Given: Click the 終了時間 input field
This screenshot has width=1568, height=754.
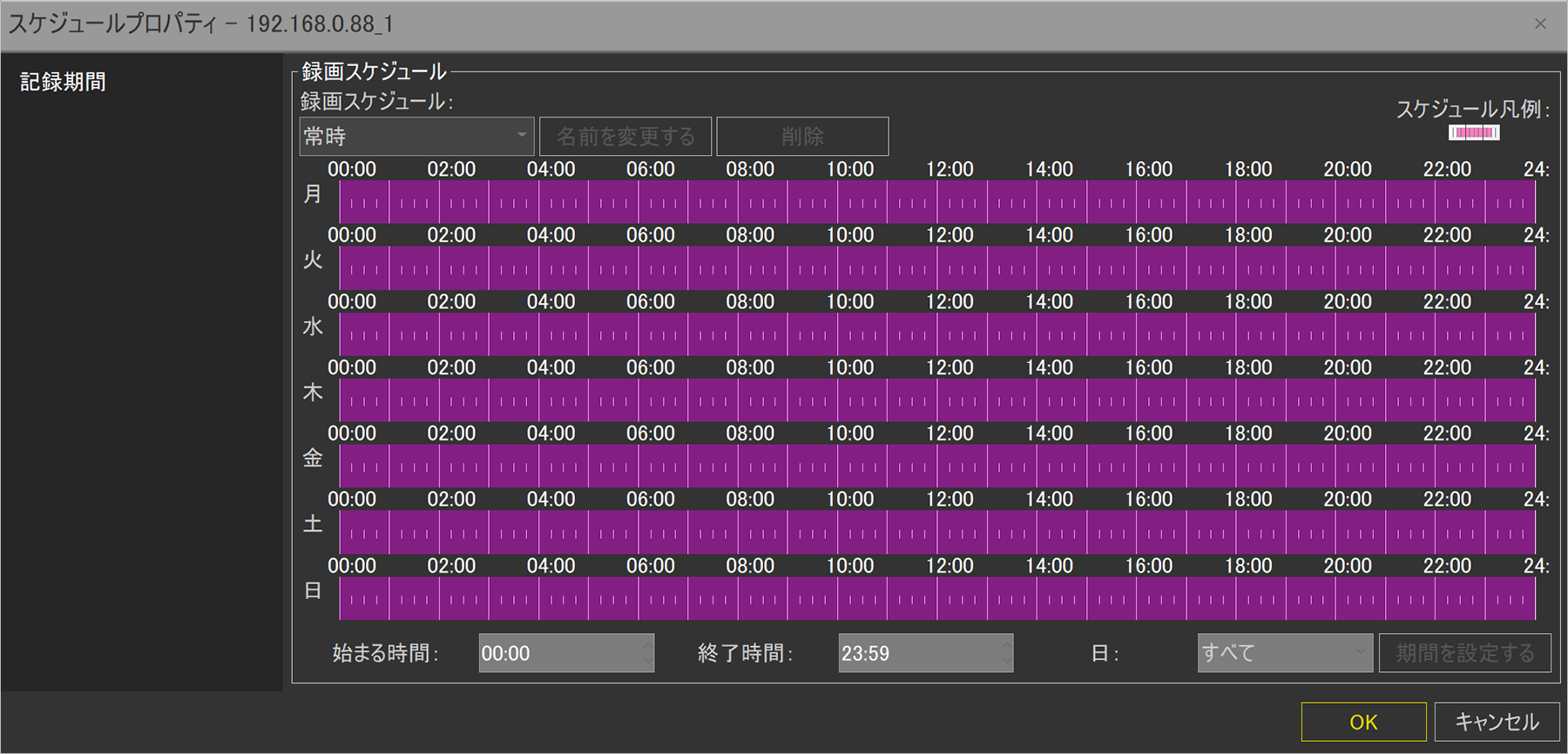Looking at the screenshot, I should point(917,653).
